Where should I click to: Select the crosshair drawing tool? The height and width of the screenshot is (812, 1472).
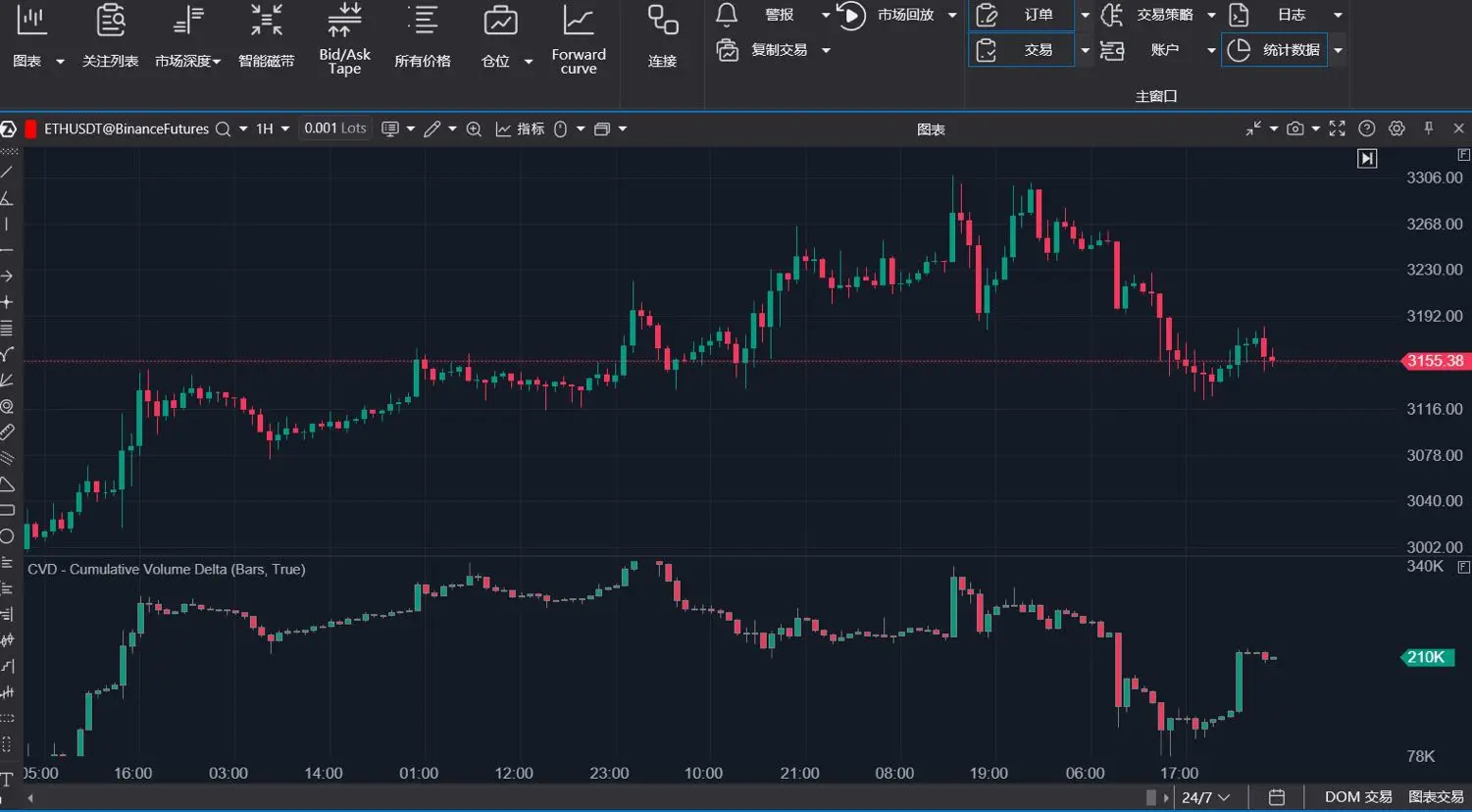[7, 302]
